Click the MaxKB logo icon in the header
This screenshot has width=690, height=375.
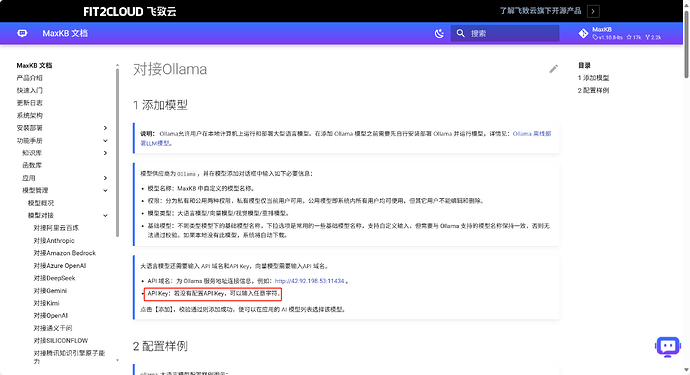click(22, 33)
